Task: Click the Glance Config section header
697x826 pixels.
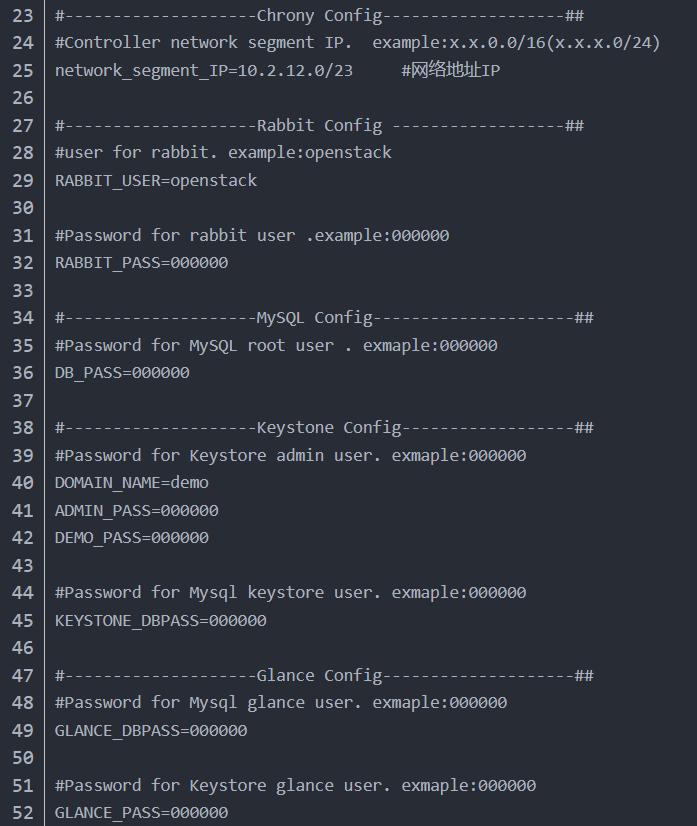Action: (x=324, y=675)
